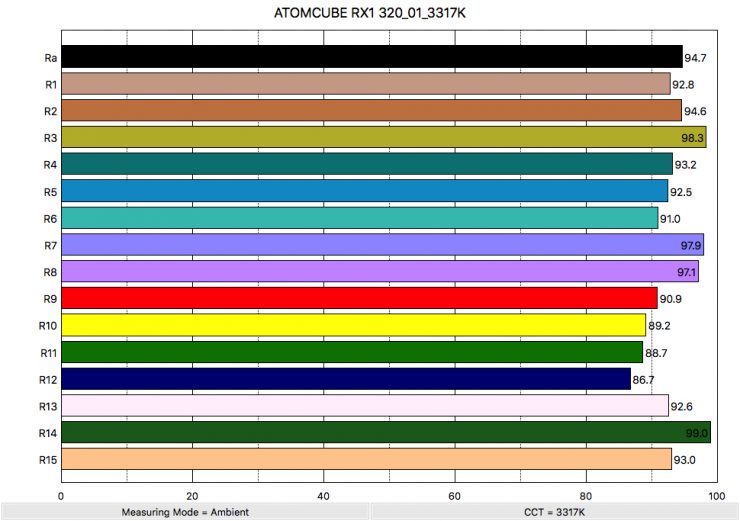This screenshot has width=740, height=521.
Task: Select the tan R1 bar
Action: [x=365, y=84]
